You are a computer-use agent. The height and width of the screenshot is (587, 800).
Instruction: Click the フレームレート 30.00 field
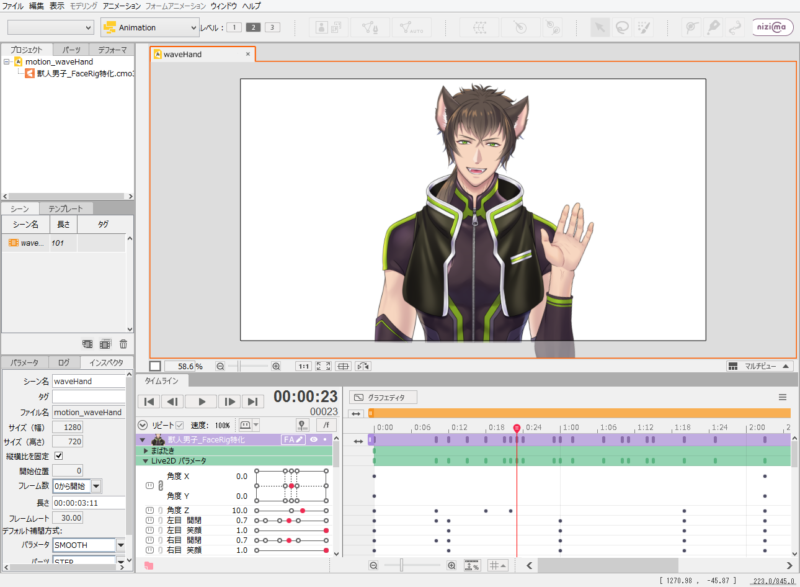click(67, 518)
